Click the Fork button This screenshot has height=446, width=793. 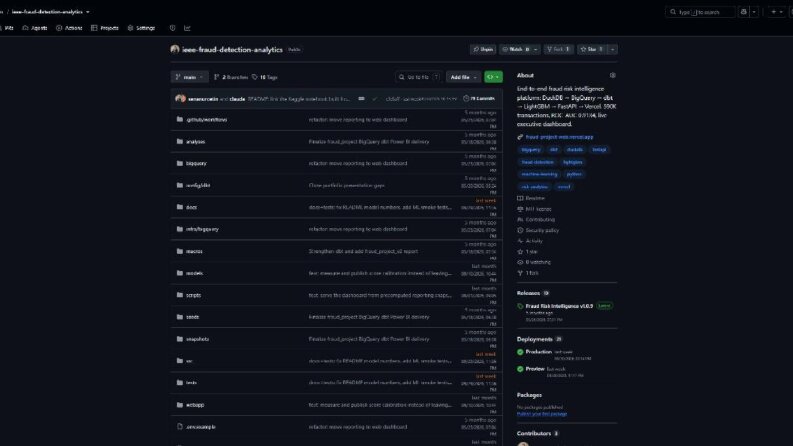558,49
